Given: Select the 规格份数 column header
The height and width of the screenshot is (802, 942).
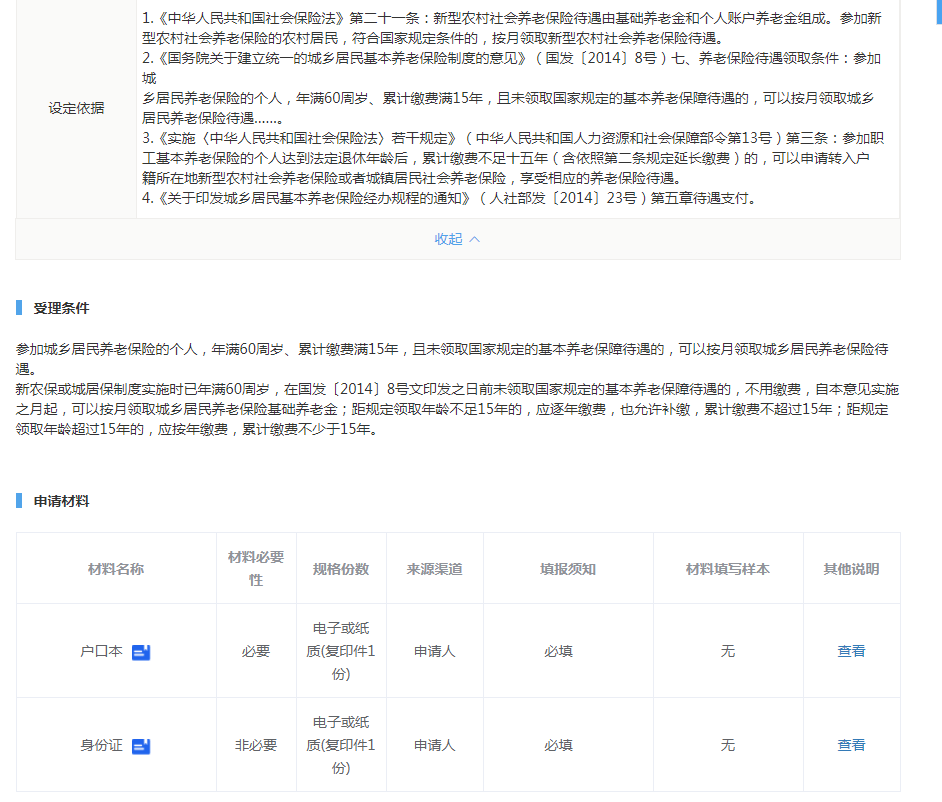Looking at the screenshot, I should 341,569.
